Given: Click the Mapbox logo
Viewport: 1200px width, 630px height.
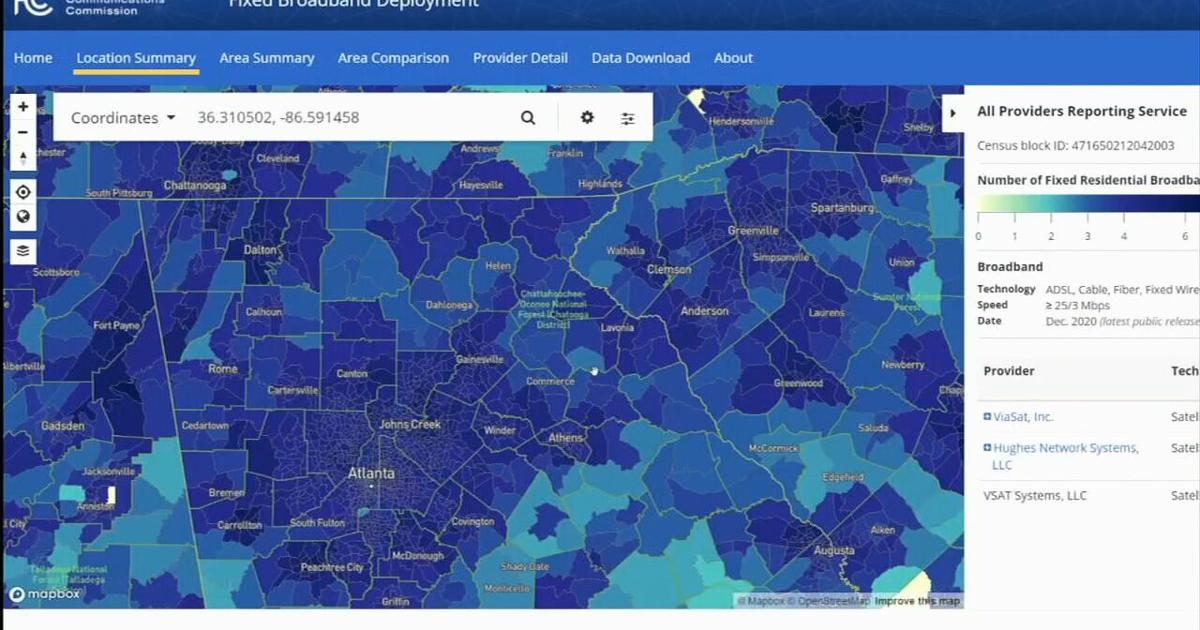Looking at the screenshot, I should click(46, 594).
